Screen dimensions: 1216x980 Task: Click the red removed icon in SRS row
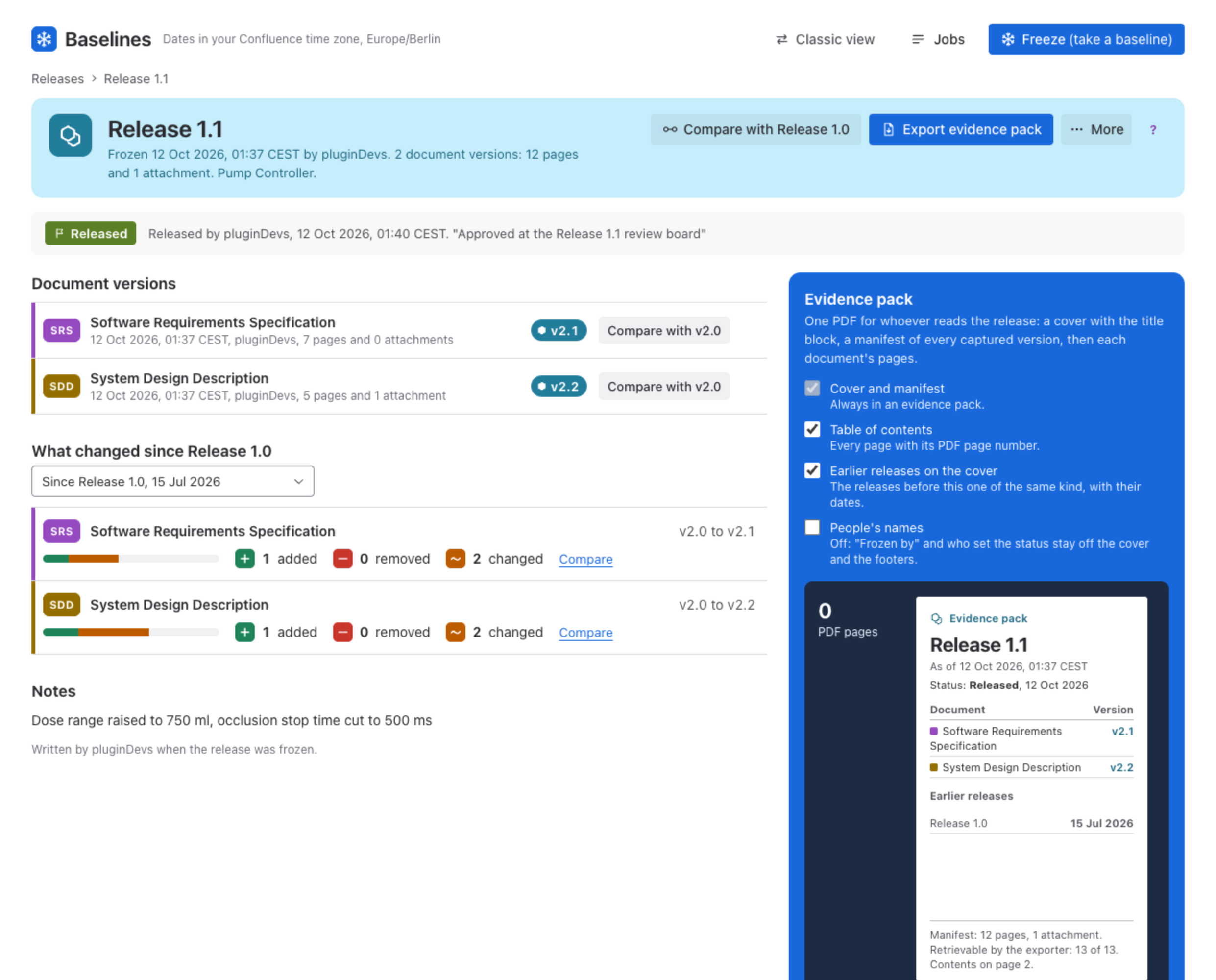[x=342, y=559]
